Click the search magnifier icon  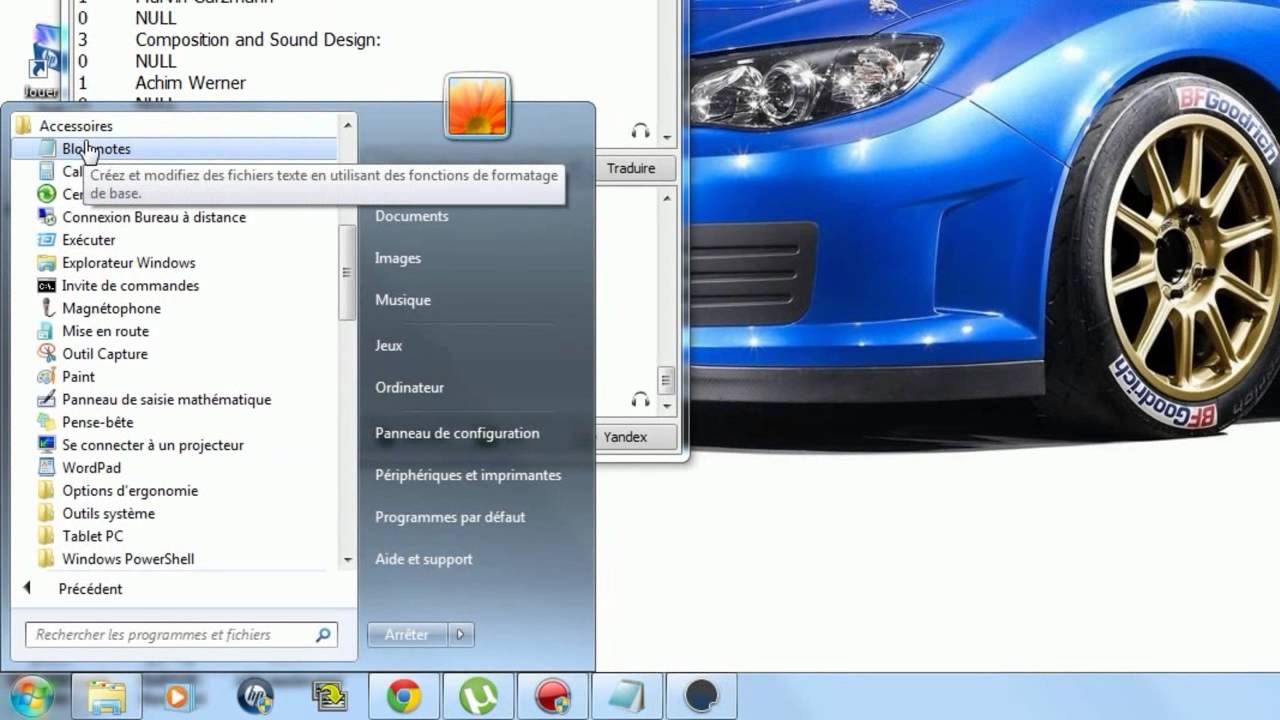pos(323,635)
